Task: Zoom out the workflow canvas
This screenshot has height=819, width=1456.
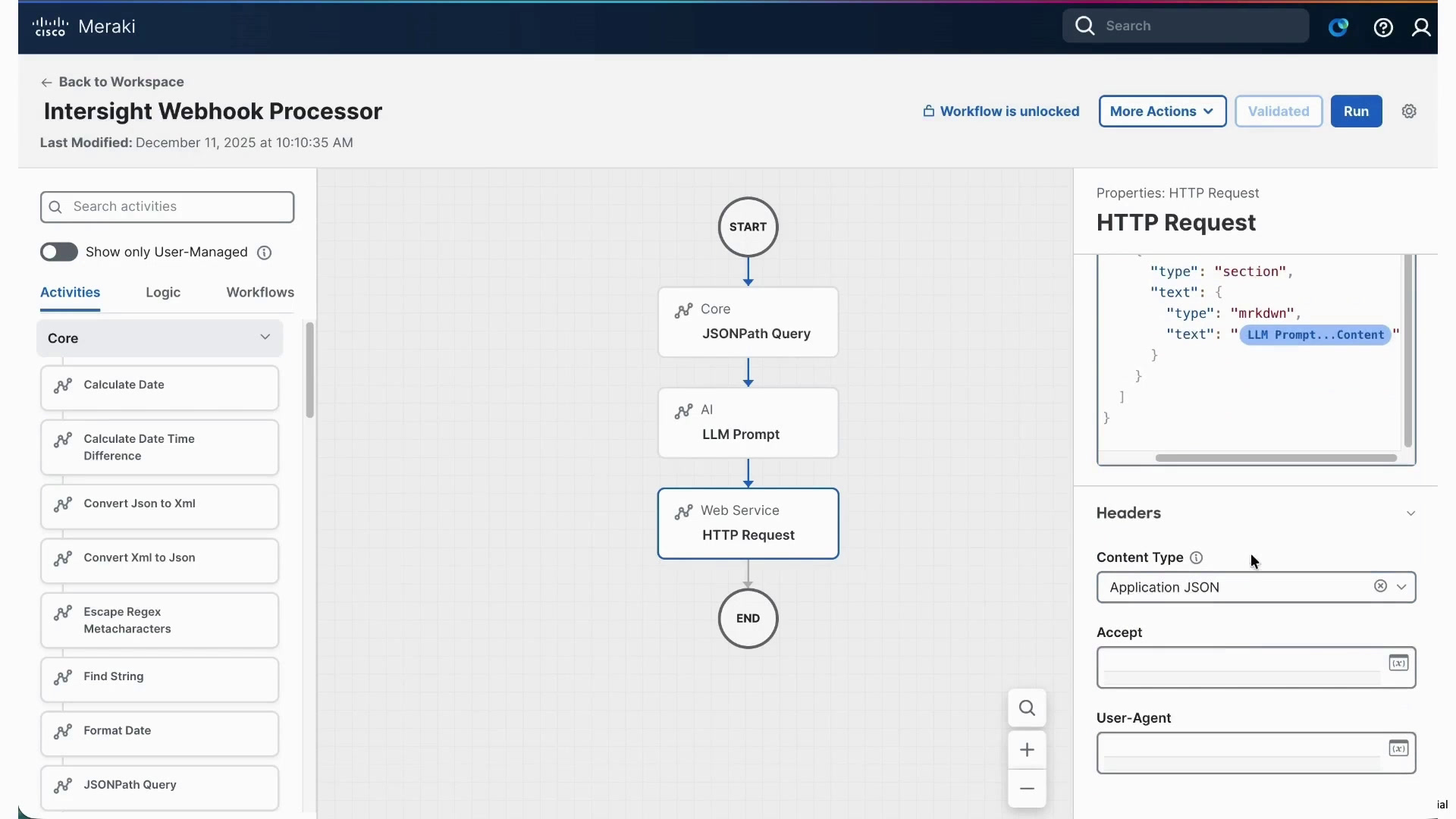Action: coord(1027,789)
